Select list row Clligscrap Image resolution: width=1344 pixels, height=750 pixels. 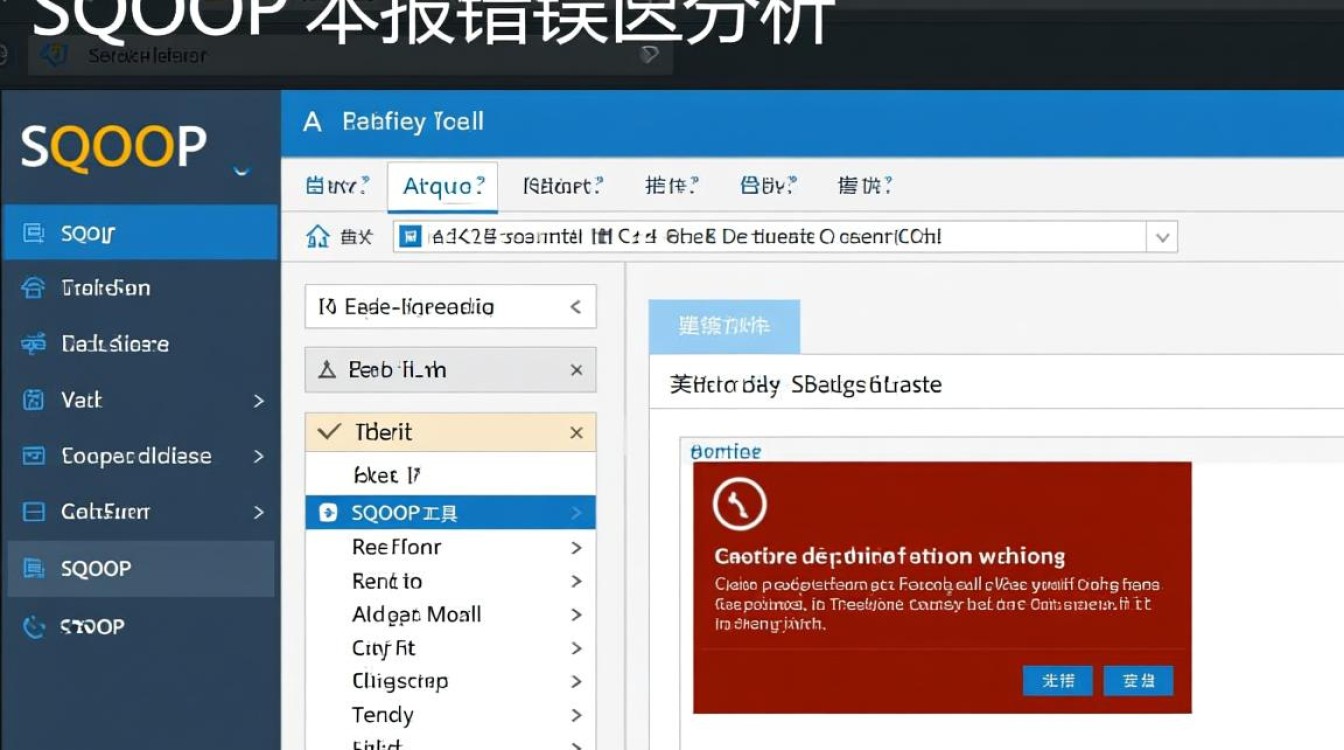(x=450, y=682)
